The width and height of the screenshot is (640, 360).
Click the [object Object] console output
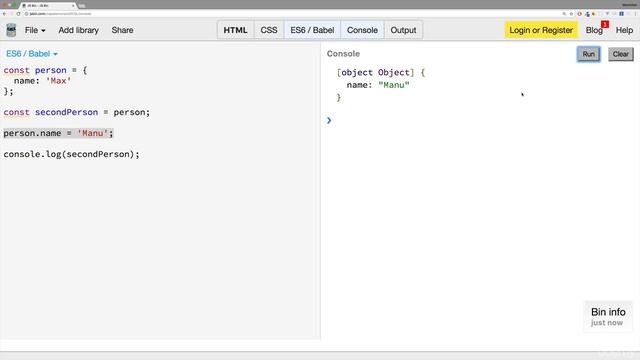[x=380, y=73]
